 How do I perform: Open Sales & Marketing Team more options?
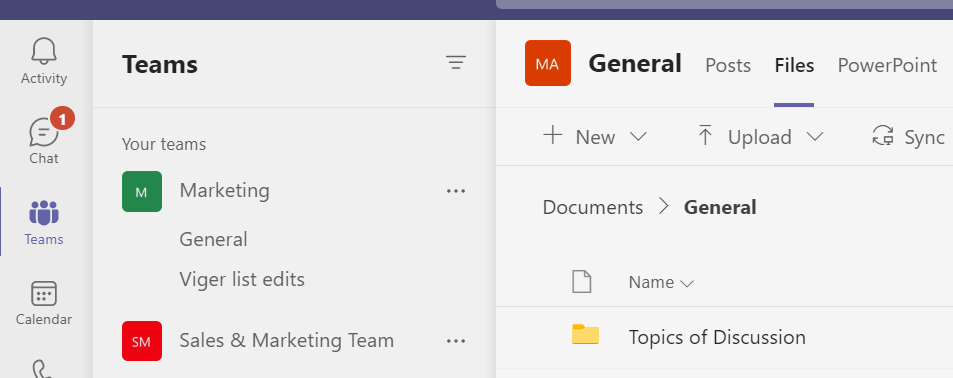point(456,341)
